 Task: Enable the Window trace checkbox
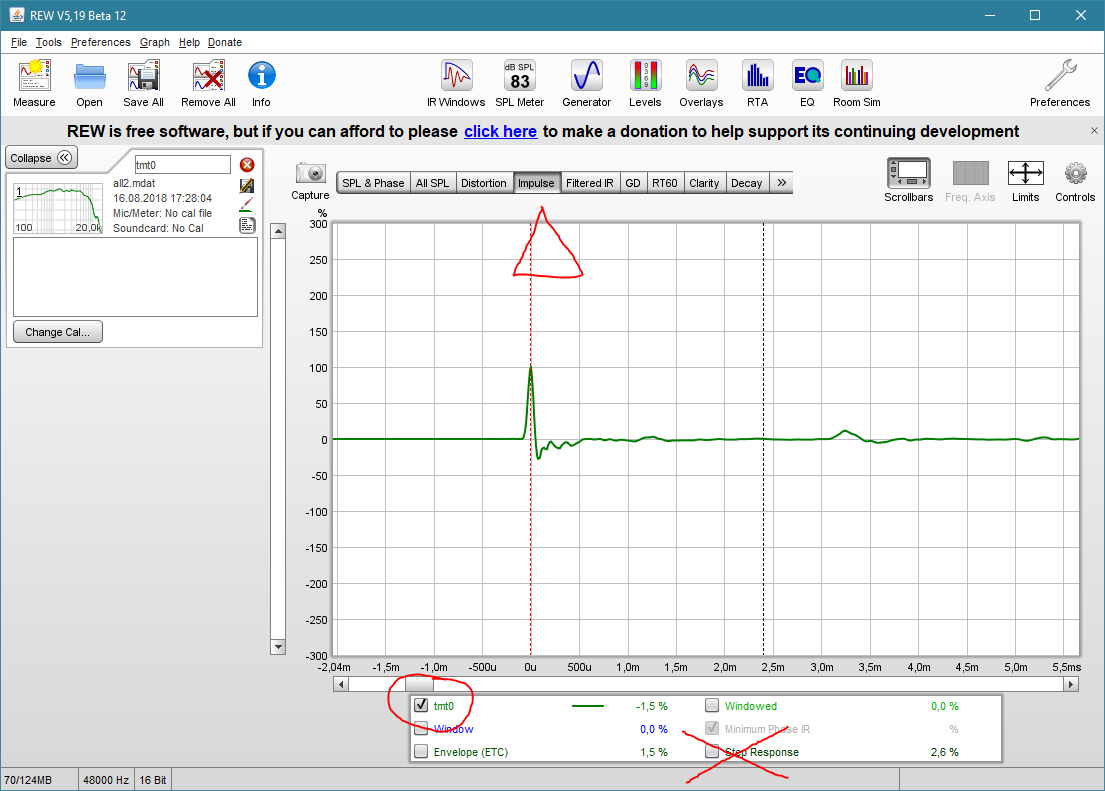point(421,728)
